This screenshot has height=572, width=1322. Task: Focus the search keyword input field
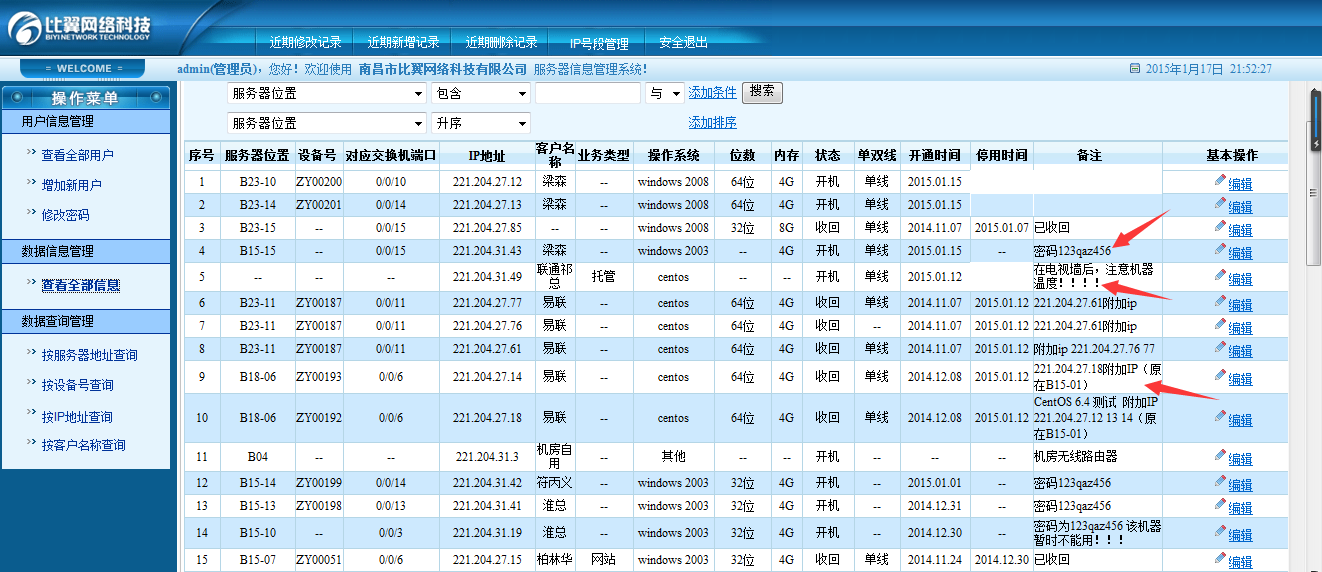(588, 93)
